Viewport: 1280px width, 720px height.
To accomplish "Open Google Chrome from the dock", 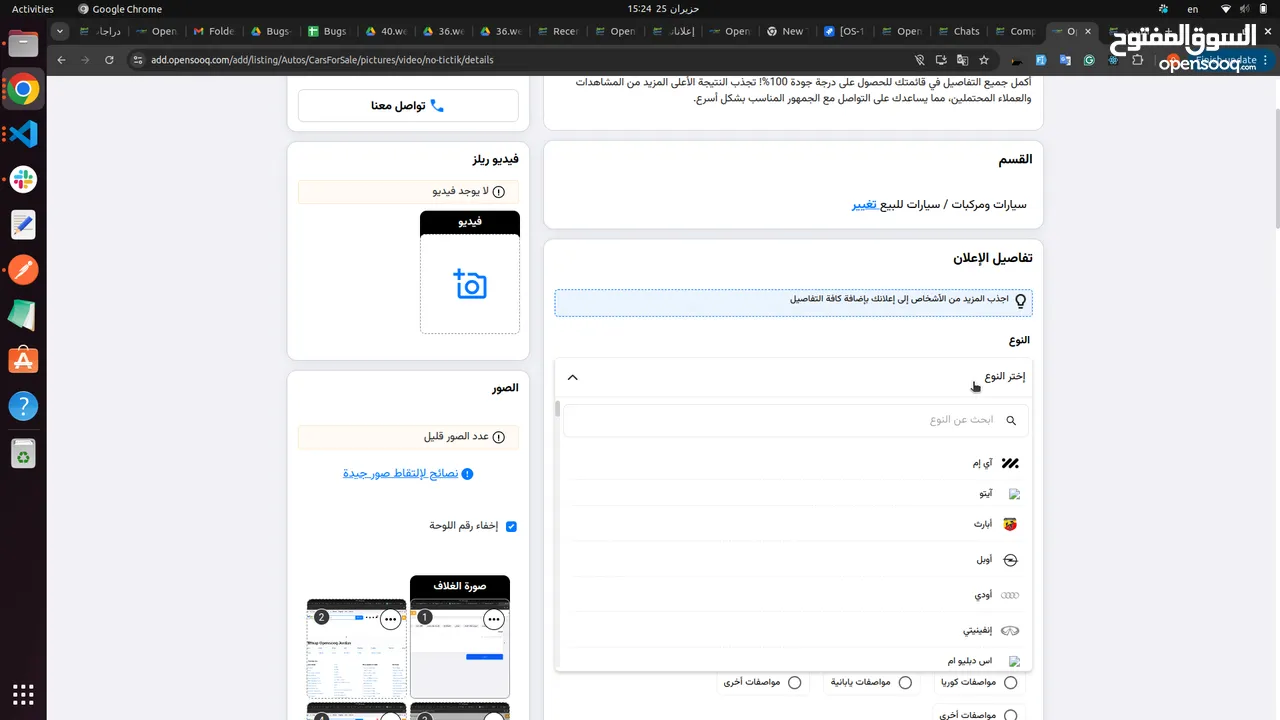I will [23, 90].
